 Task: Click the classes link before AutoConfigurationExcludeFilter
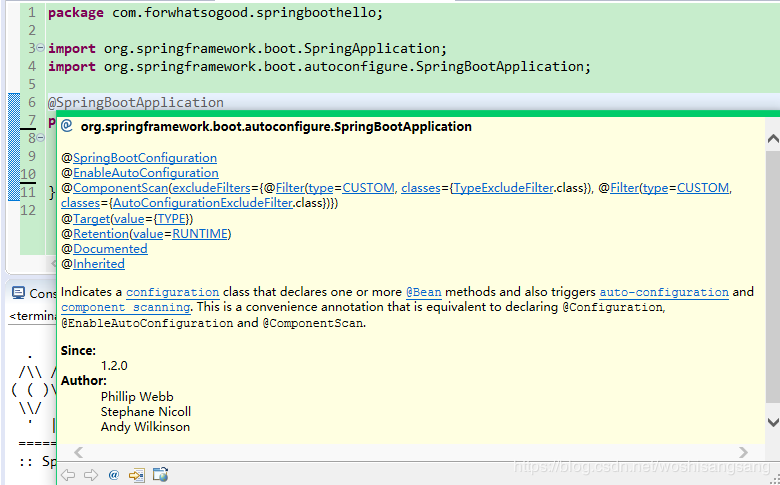81,203
